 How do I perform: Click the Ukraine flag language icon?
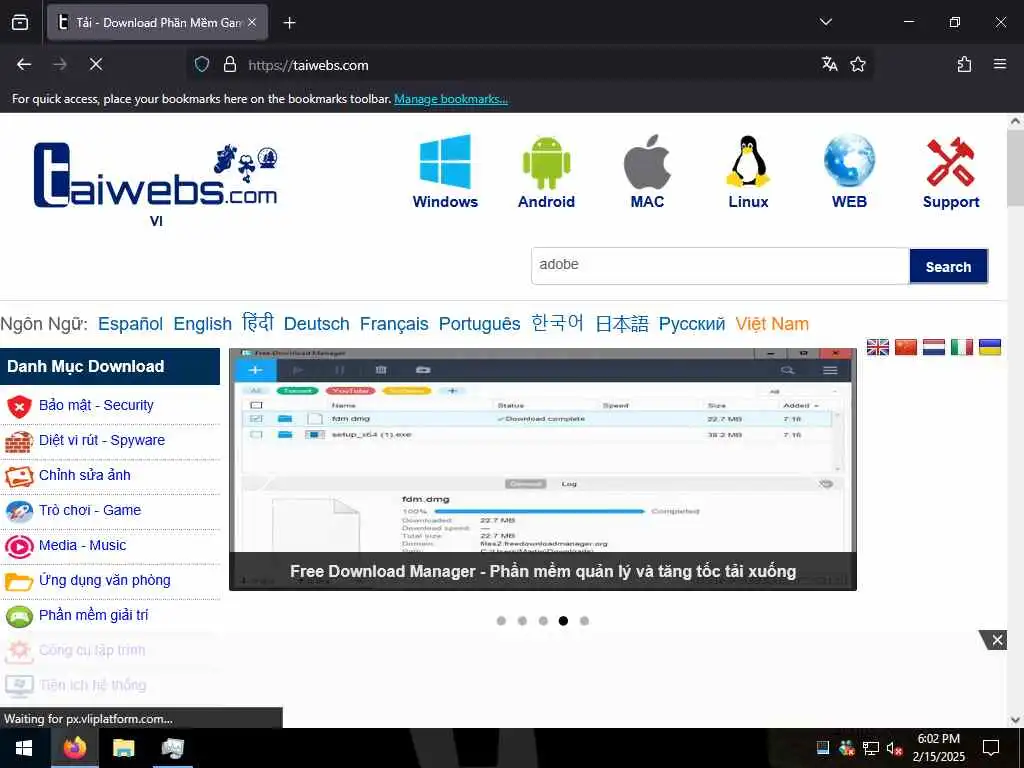[x=990, y=347]
